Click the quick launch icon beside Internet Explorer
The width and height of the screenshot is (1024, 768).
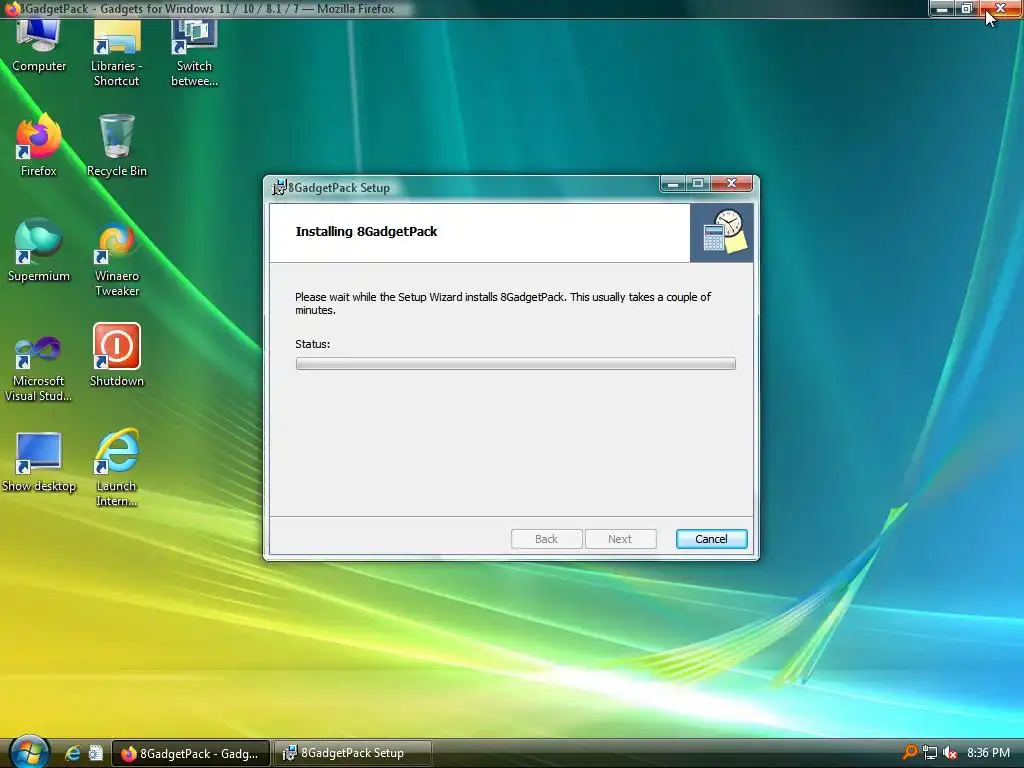click(x=96, y=753)
